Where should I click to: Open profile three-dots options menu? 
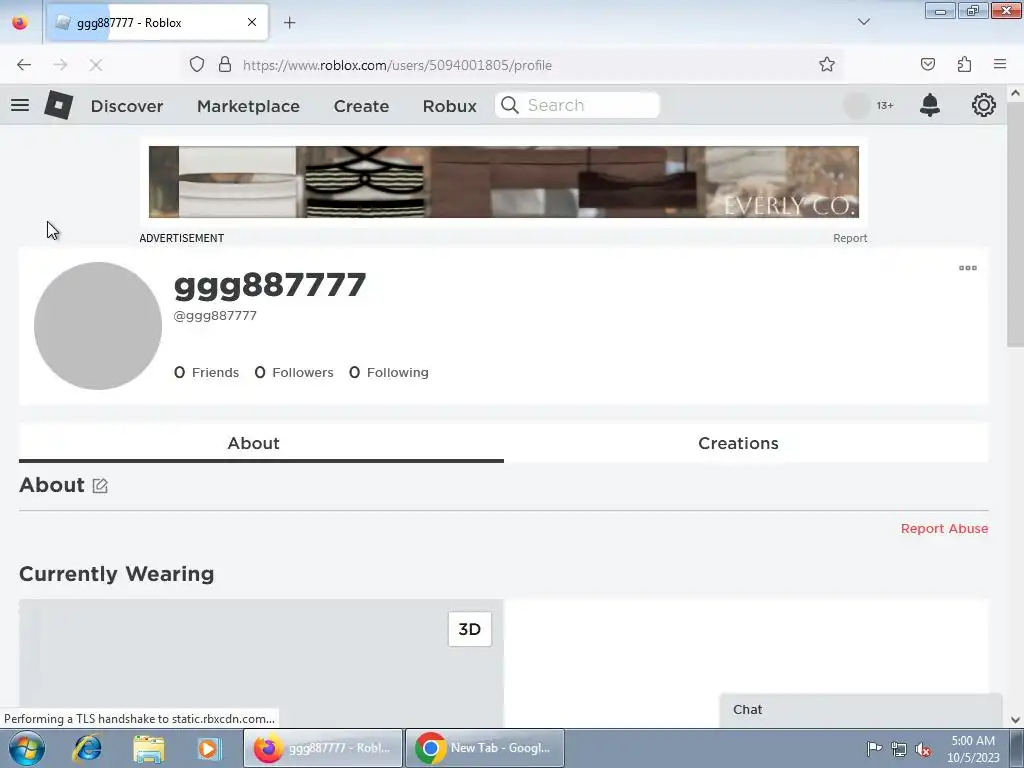pyautogui.click(x=968, y=268)
